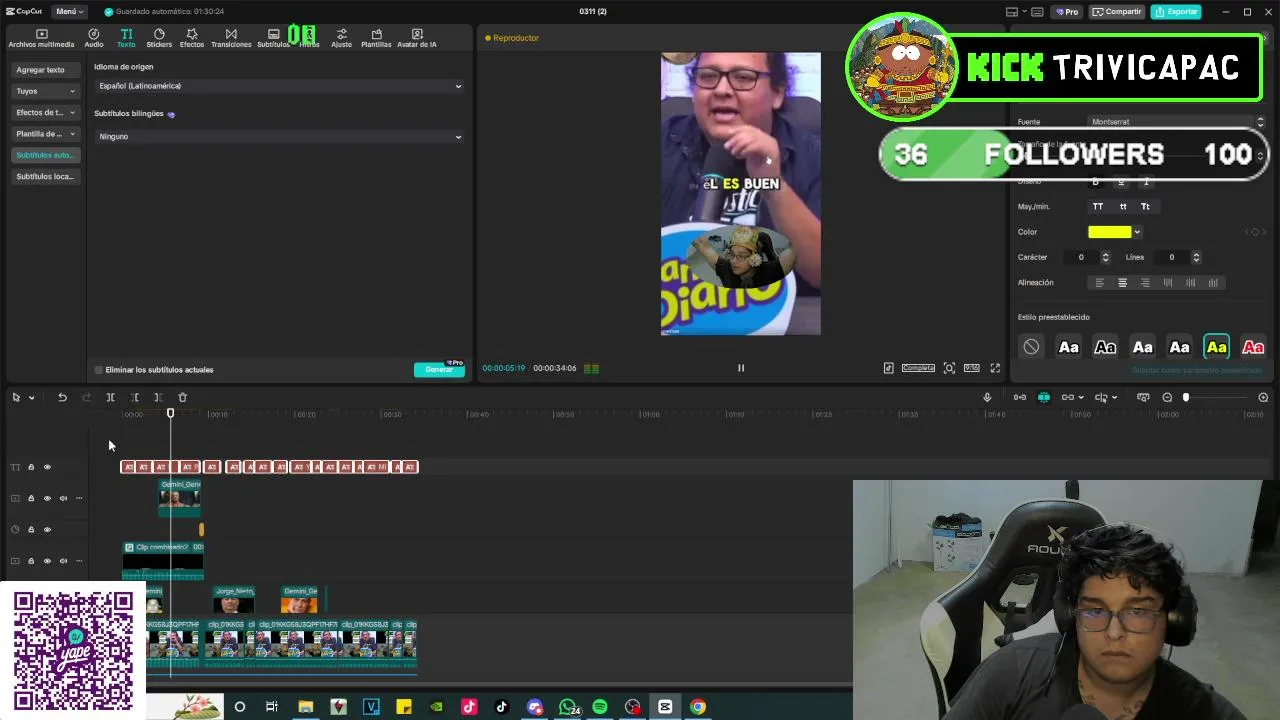Image resolution: width=1280 pixels, height=720 pixels.
Task: Click the preview zoom-to-fit icon
Action: (949, 368)
